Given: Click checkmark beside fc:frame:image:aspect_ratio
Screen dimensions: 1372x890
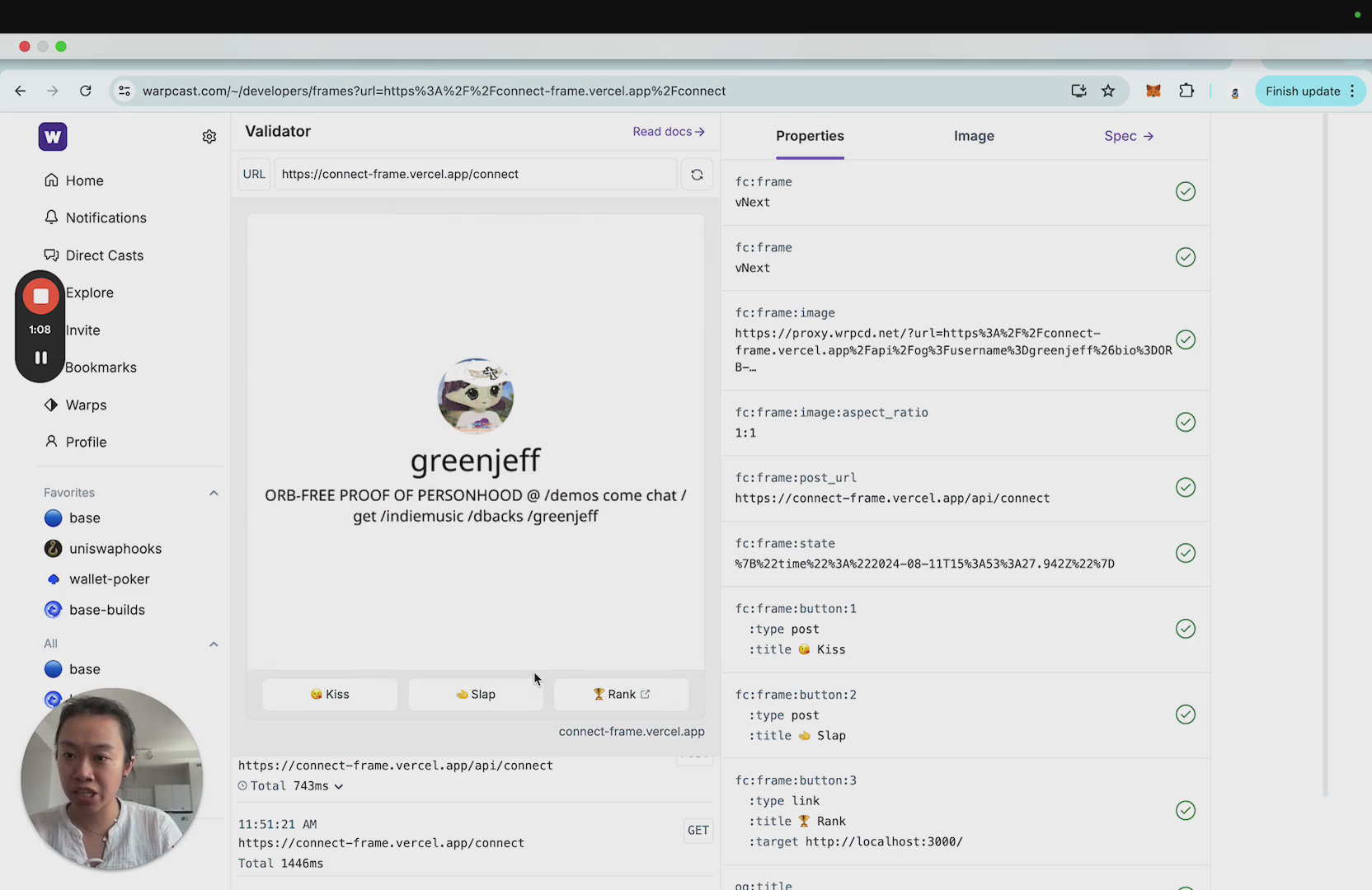Looking at the screenshot, I should coord(1186,422).
